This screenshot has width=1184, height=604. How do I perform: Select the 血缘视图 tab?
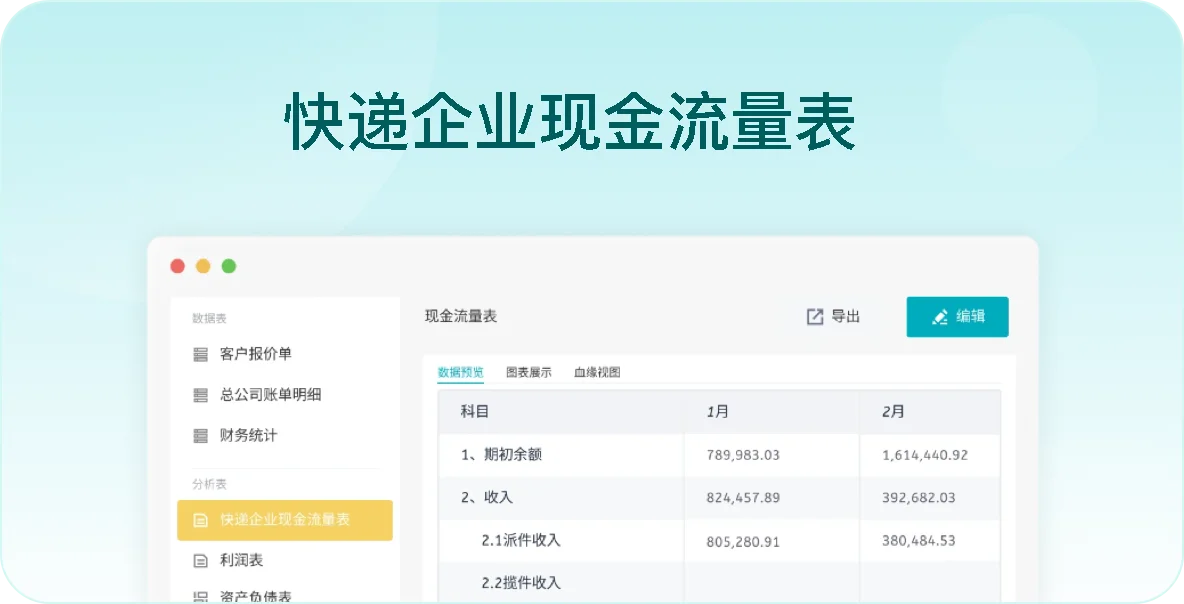[597, 372]
